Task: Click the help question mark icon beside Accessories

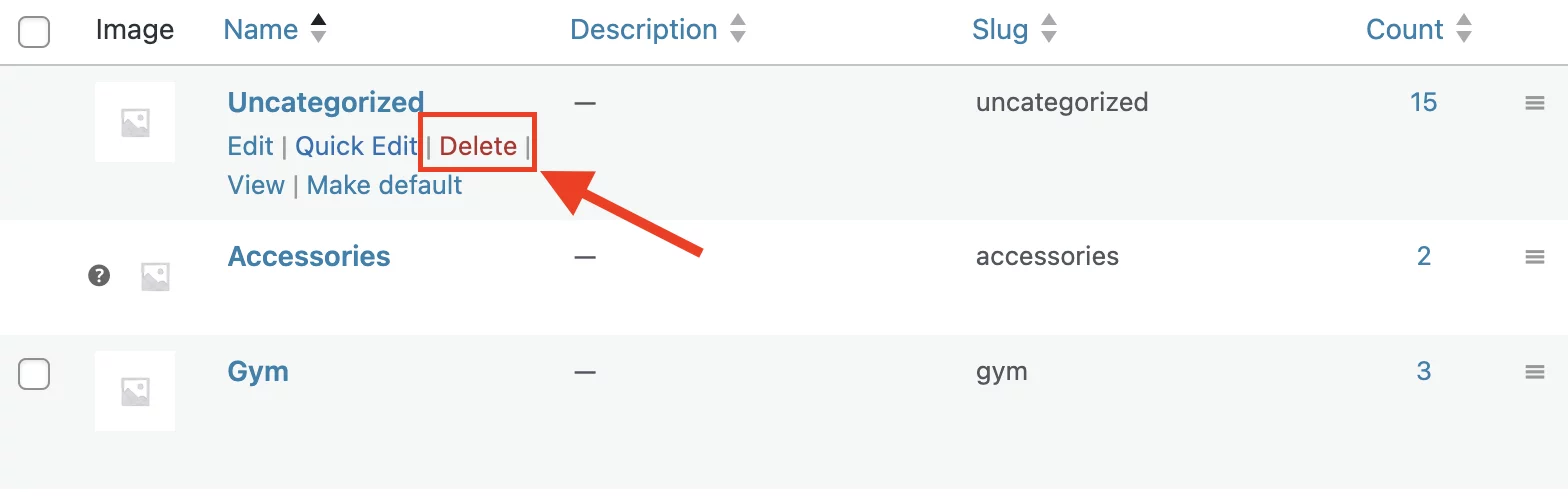Action: 99,275
